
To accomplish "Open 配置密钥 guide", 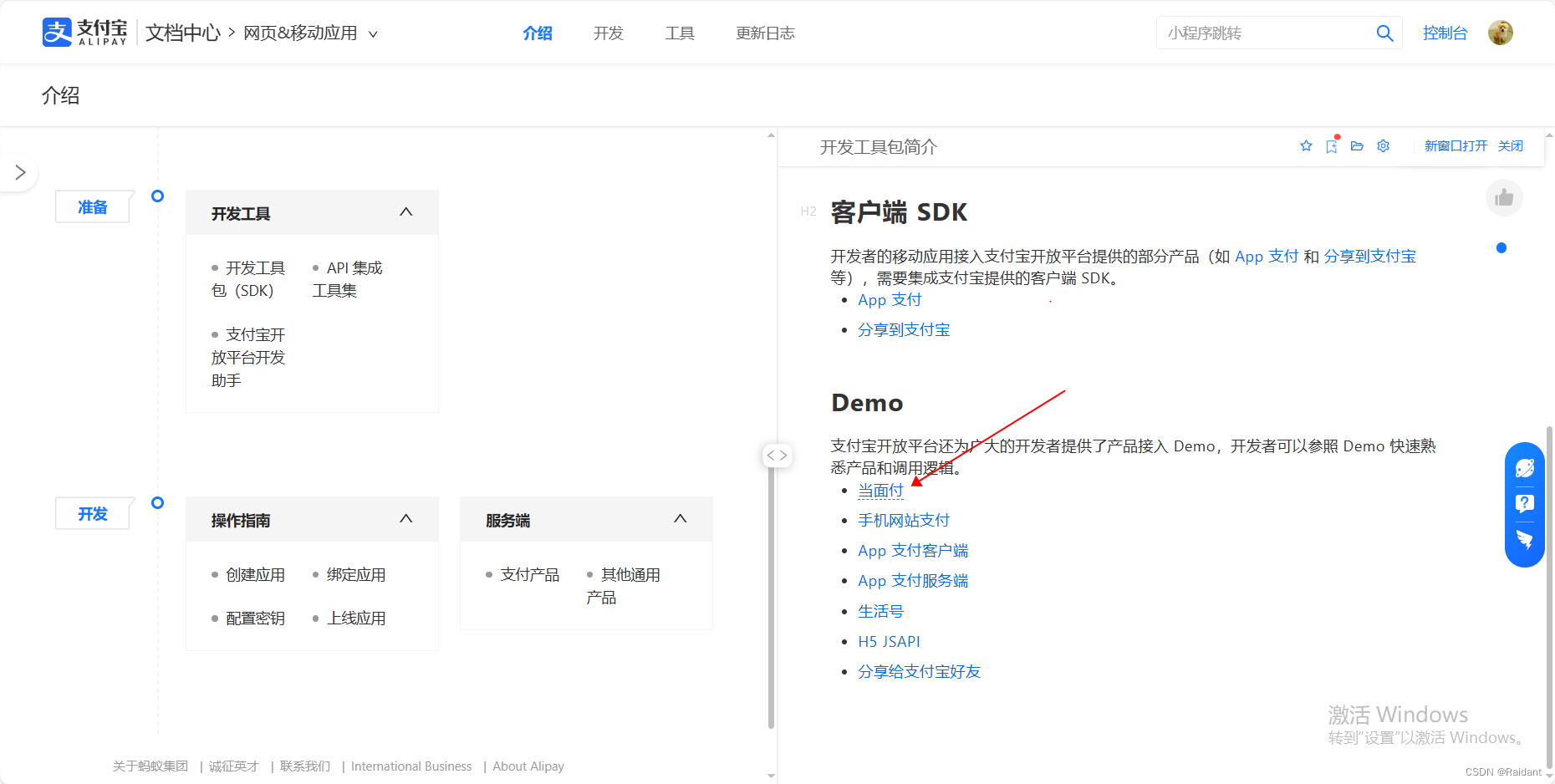I will click(255, 619).
